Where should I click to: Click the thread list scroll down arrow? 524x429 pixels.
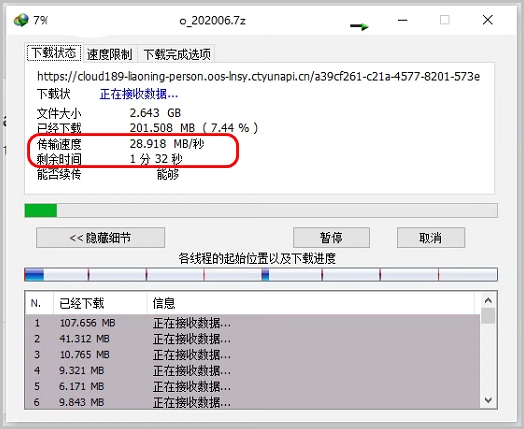pos(488,400)
